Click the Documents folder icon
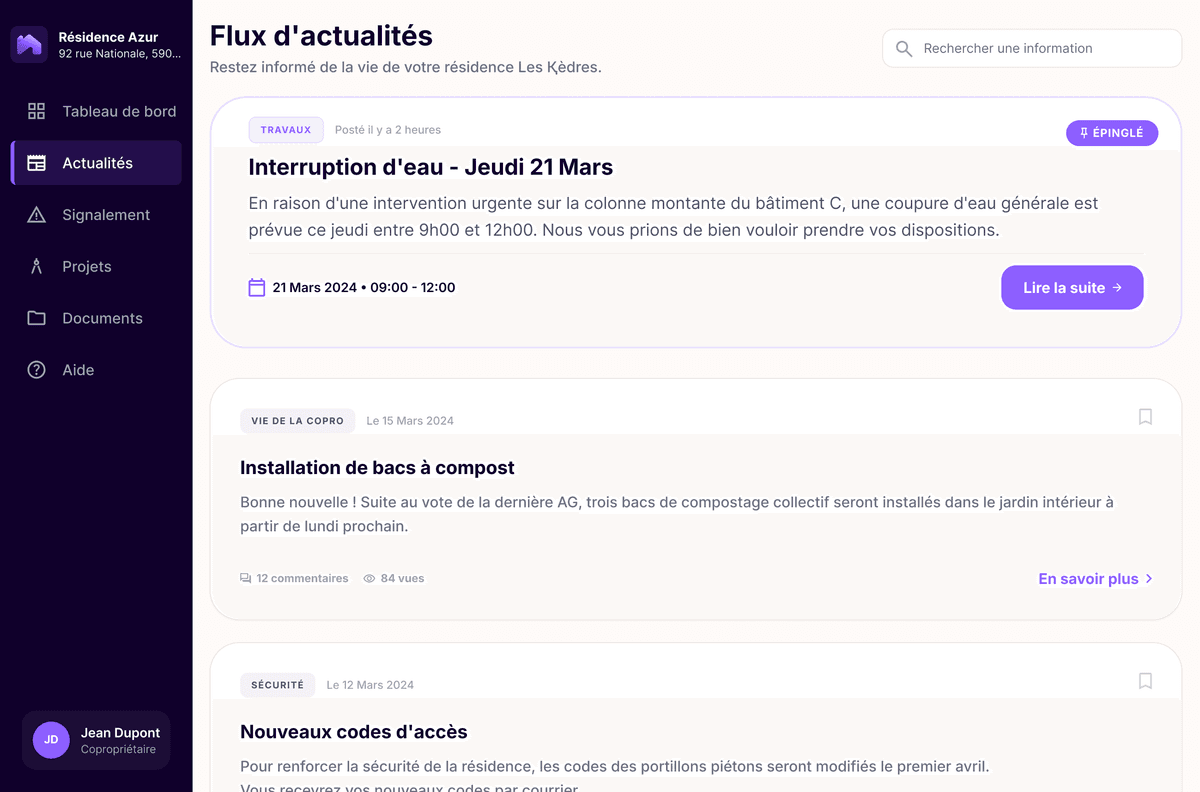This screenshot has height=792, width=1200. pyautogui.click(x=37, y=318)
